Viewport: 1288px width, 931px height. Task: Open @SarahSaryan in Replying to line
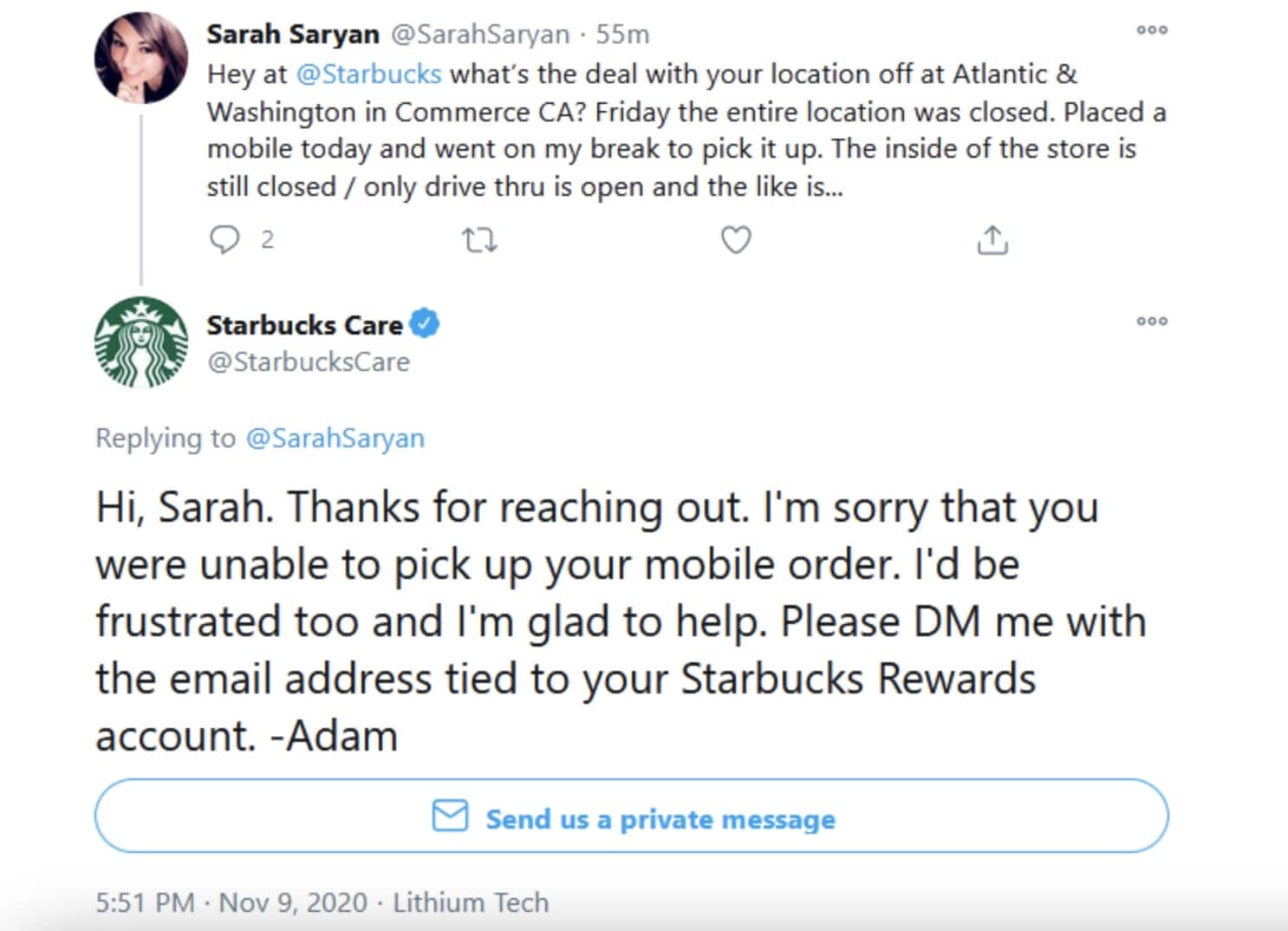[335, 439]
